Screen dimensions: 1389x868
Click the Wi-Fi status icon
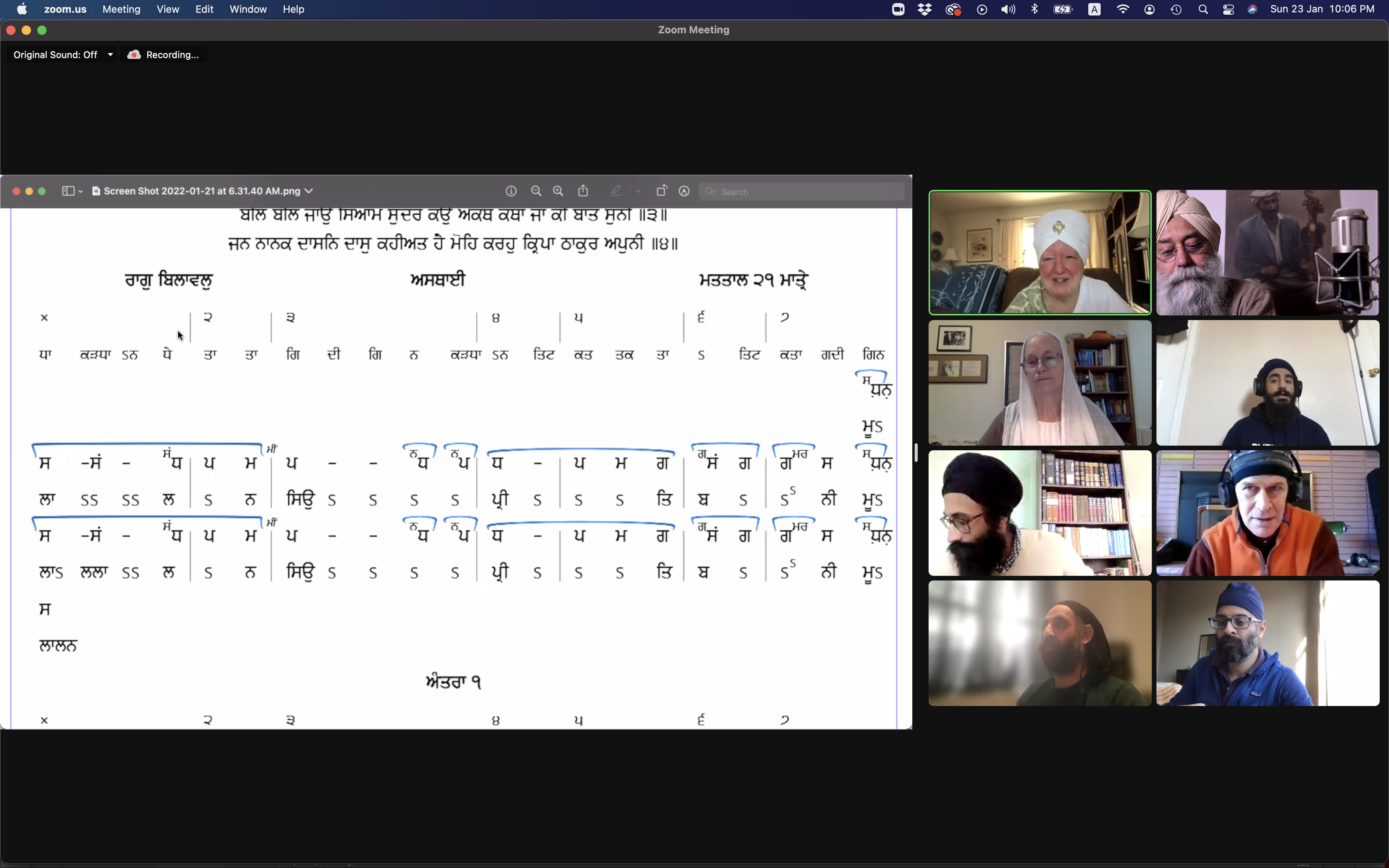pyautogui.click(x=1123, y=9)
